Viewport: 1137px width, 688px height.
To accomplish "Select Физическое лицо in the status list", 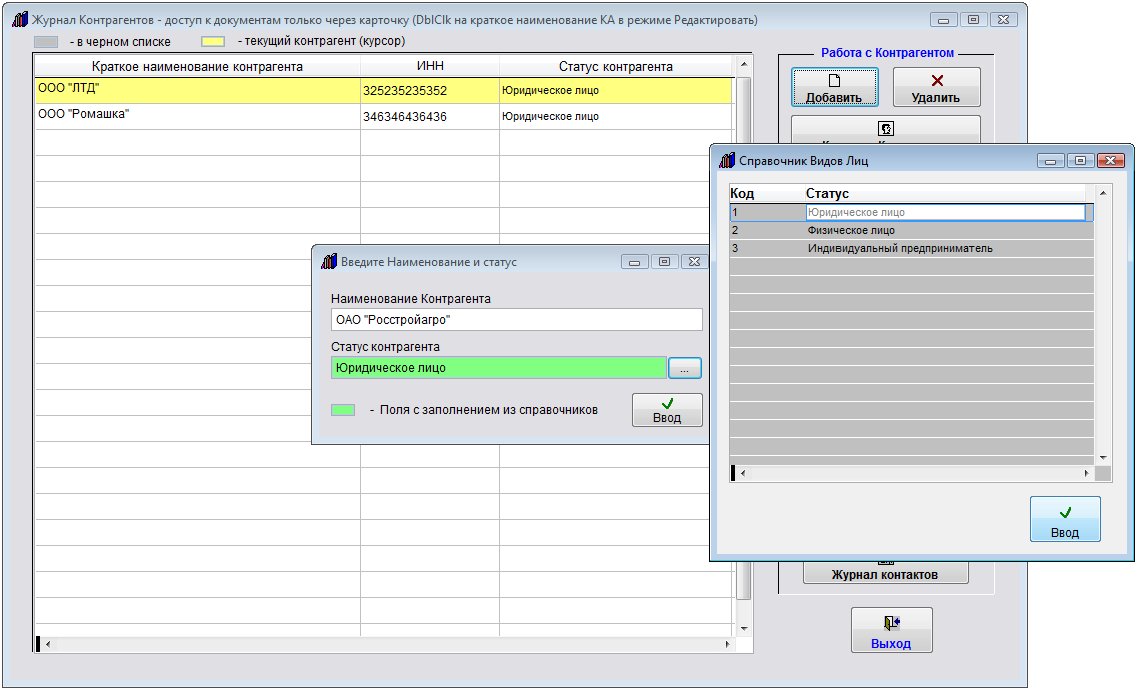I will point(851,230).
